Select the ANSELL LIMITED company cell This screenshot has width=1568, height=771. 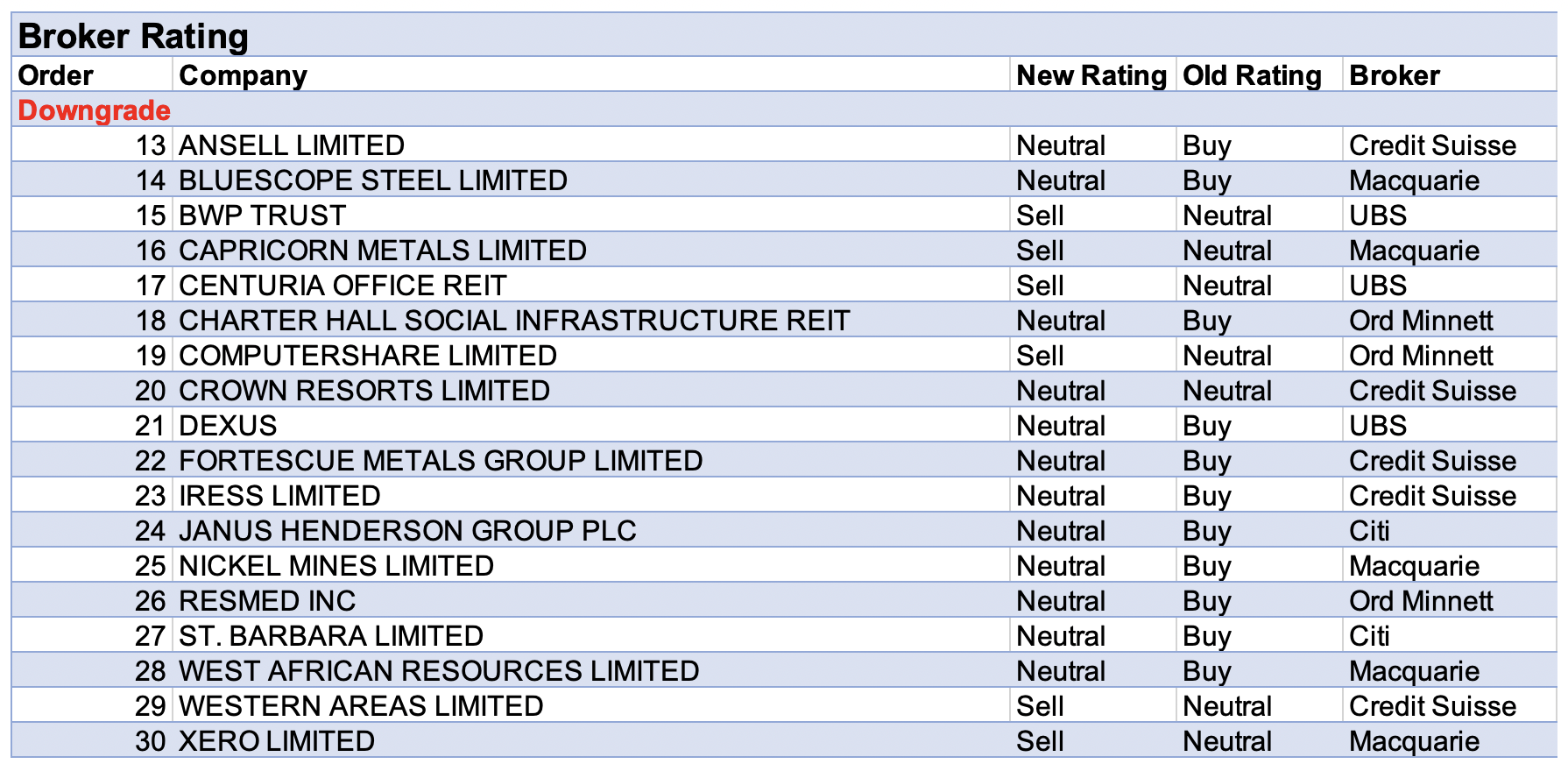[291, 145]
